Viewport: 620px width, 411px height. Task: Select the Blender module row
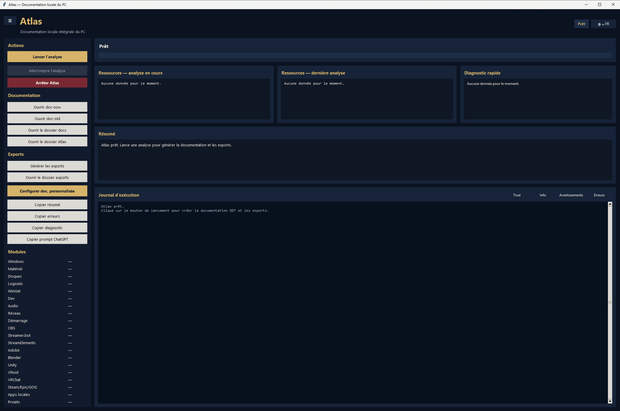pos(40,358)
